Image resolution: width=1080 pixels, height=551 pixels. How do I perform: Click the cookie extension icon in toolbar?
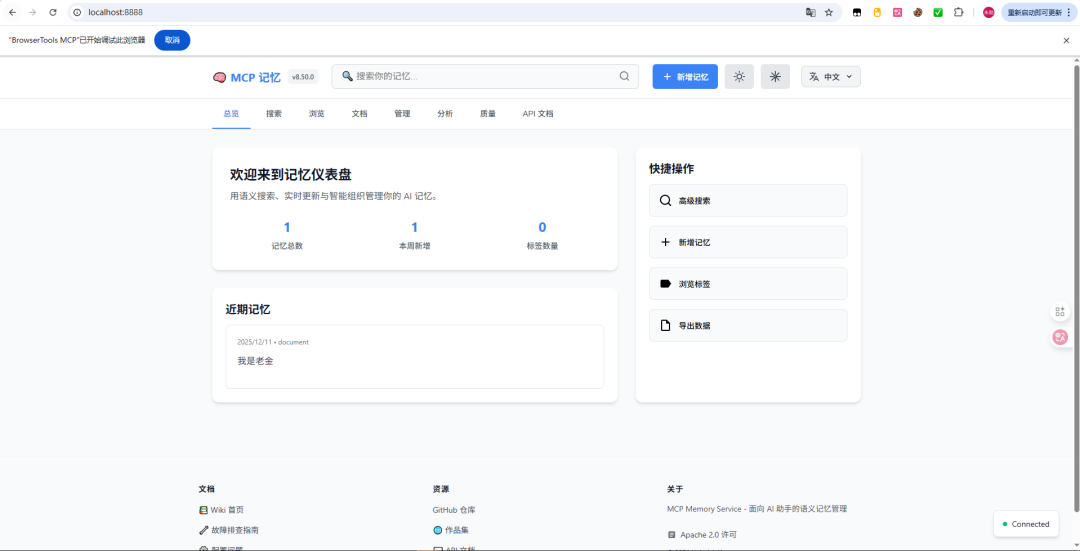coord(918,12)
